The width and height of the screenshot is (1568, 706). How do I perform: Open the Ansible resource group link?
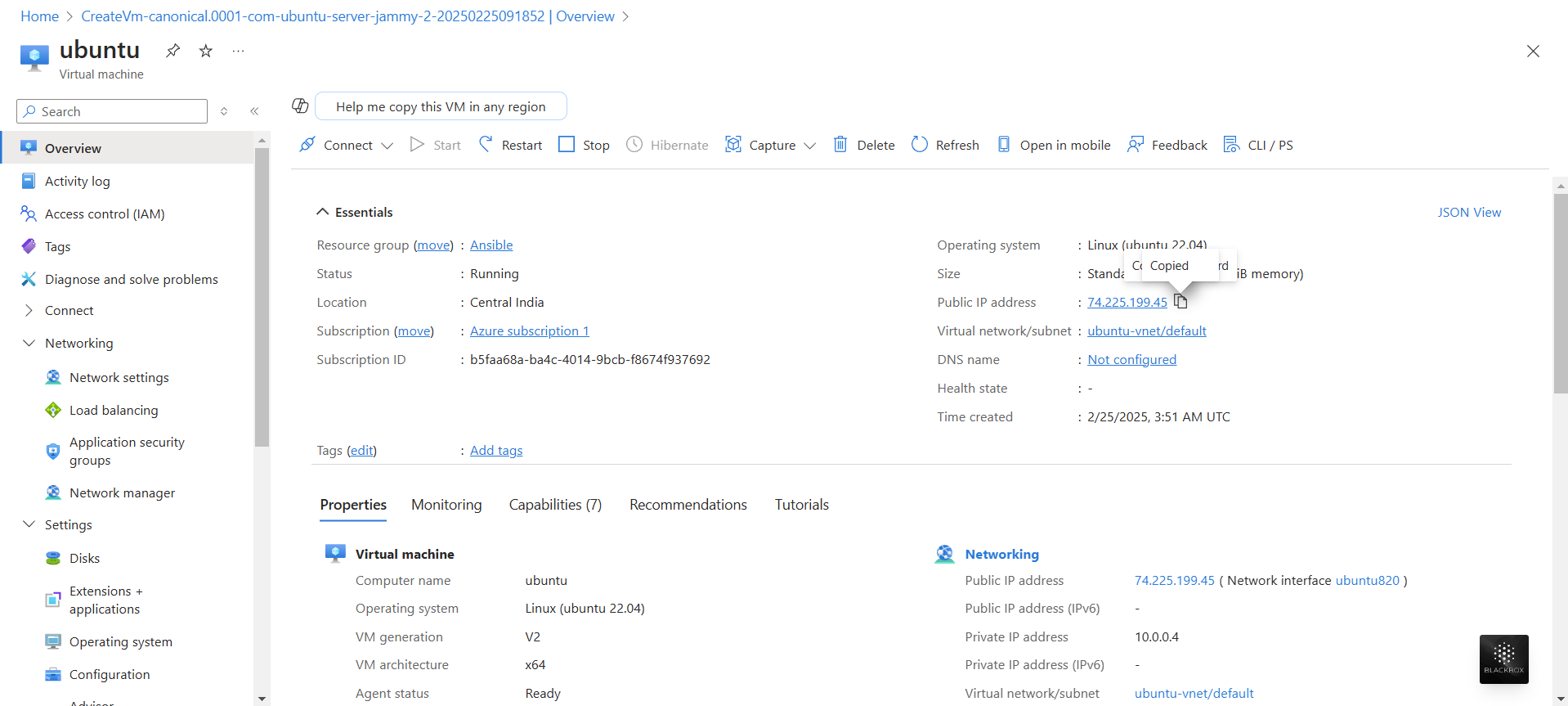[491, 245]
